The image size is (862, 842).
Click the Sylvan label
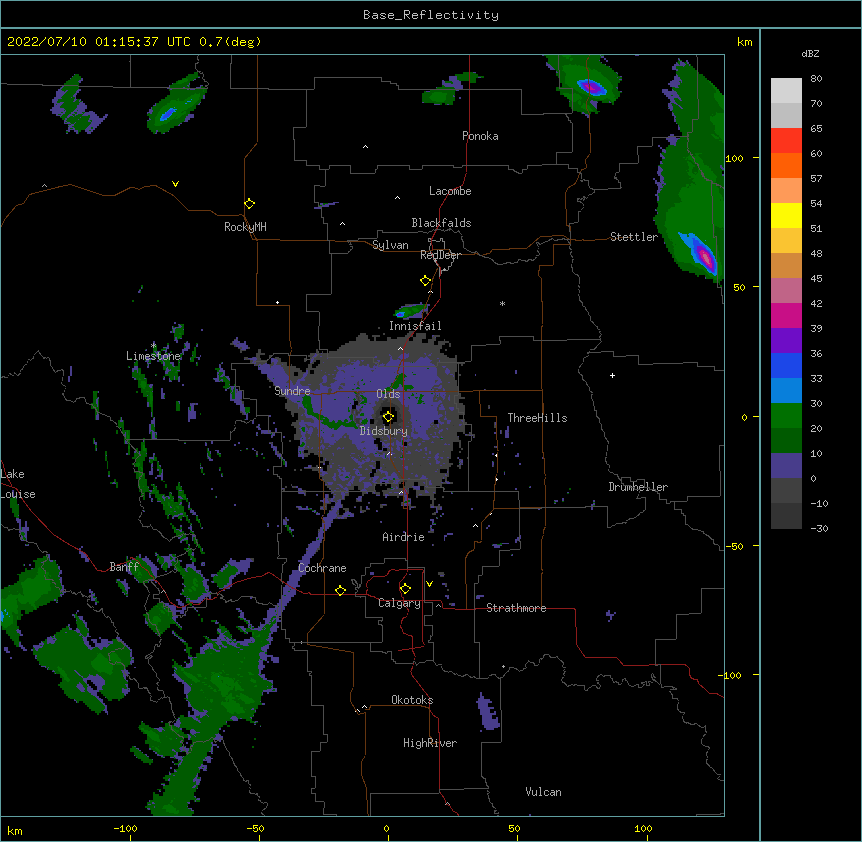[x=390, y=245]
